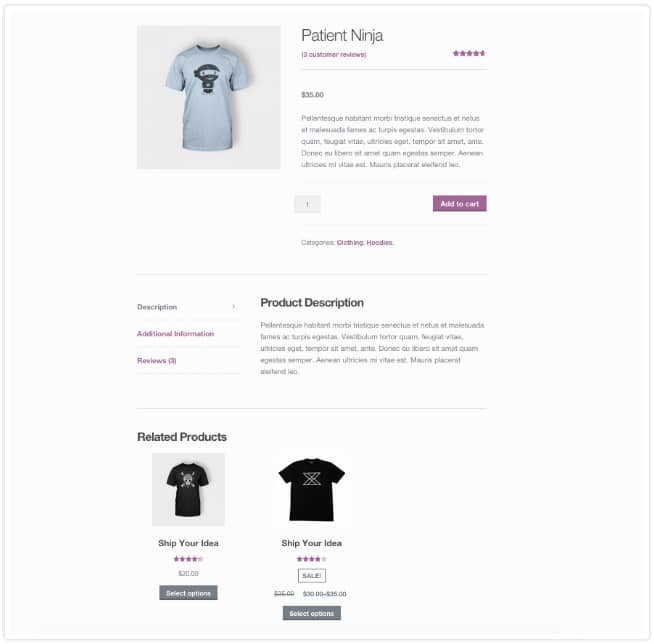Open the 3 customer reviews link
This screenshot has height=644, width=654.
point(334,55)
